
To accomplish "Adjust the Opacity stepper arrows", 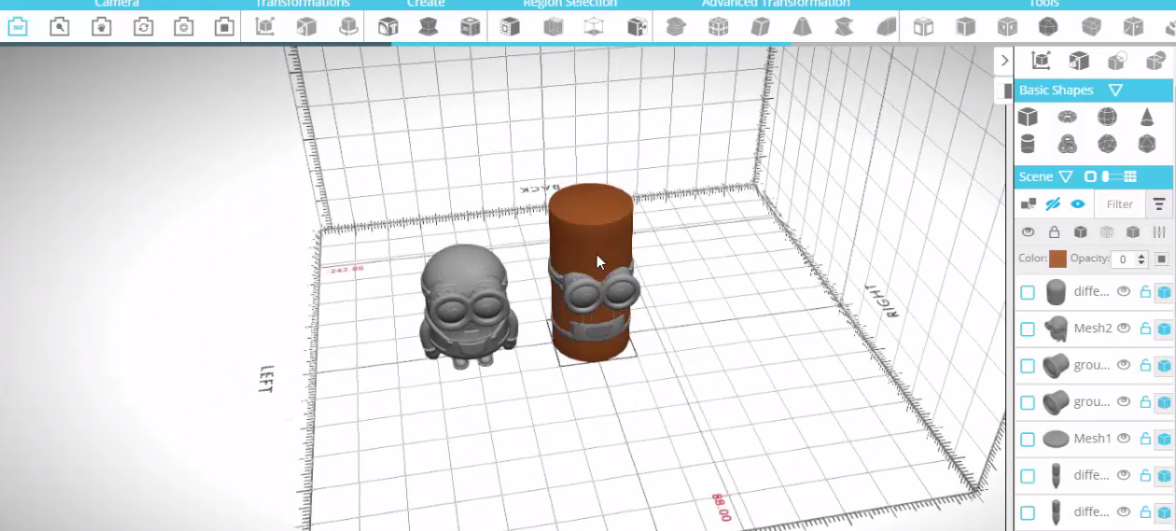I will pos(1142,259).
